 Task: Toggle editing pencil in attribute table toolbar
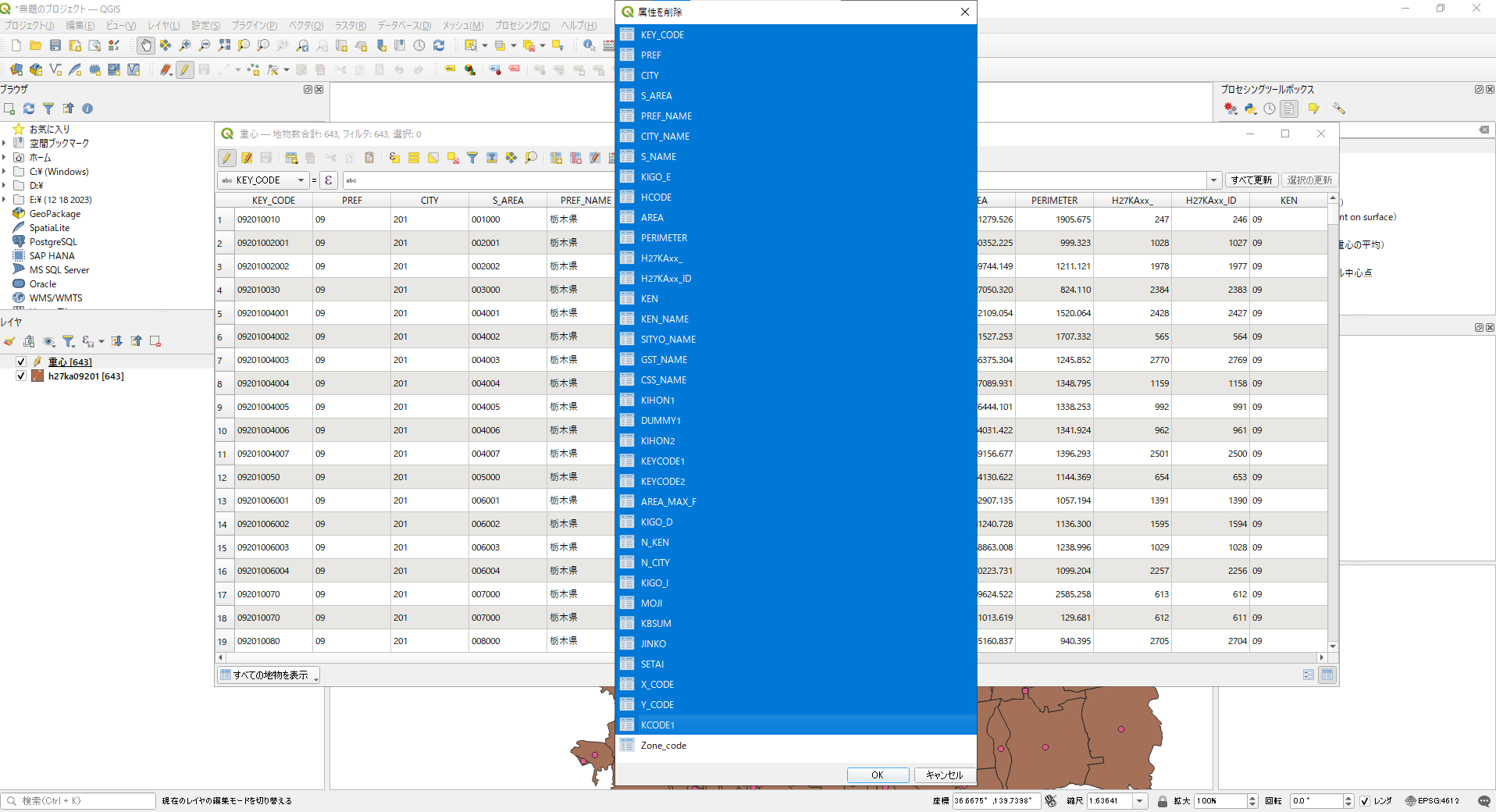(226, 158)
